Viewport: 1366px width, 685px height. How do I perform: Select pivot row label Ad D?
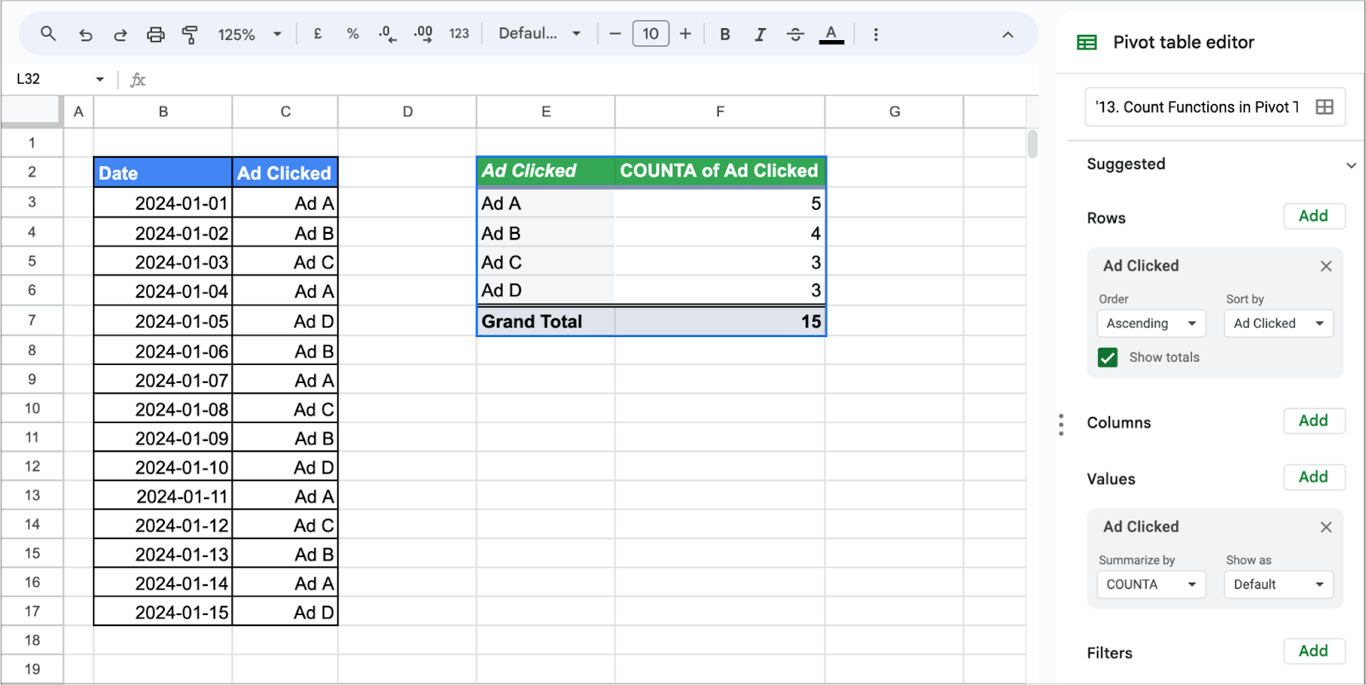coord(546,291)
